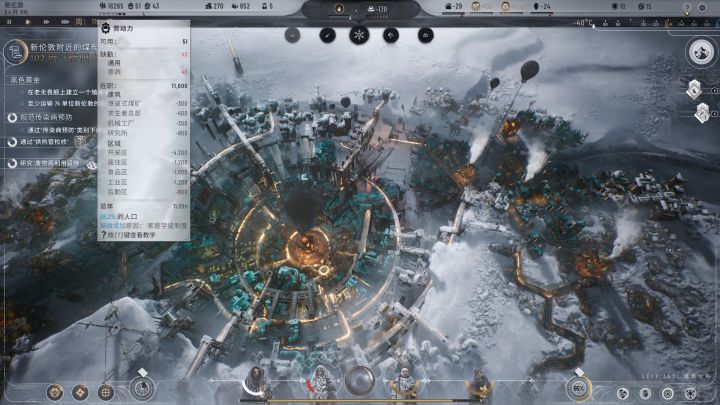Open the first bottom-left round menu button
This screenshot has height=405, width=720.
[x=55, y=392]
